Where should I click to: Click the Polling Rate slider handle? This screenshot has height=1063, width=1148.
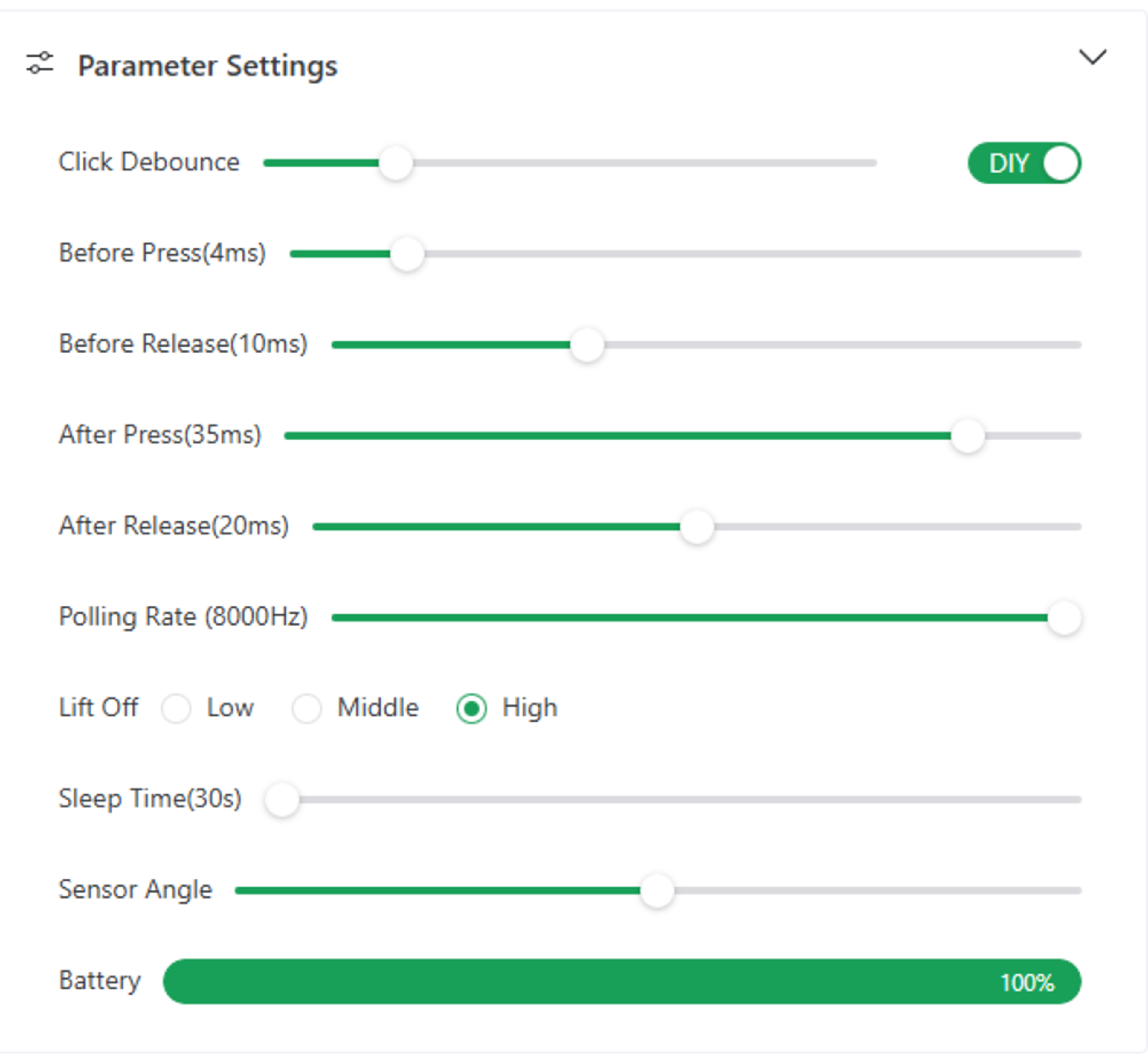1064,618
